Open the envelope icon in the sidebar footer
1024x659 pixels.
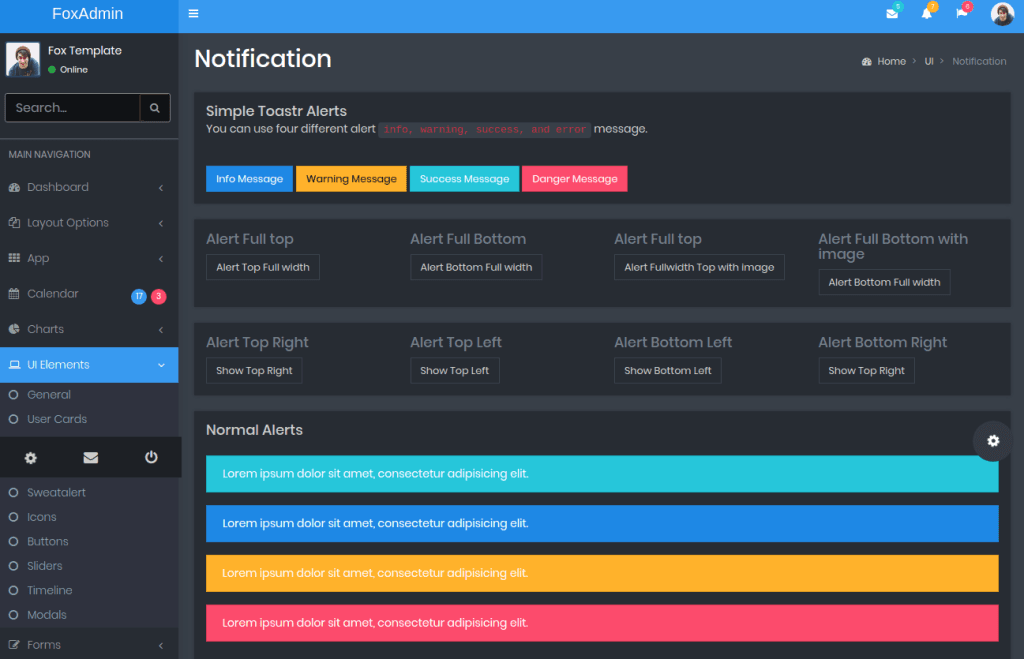(90, 457)
